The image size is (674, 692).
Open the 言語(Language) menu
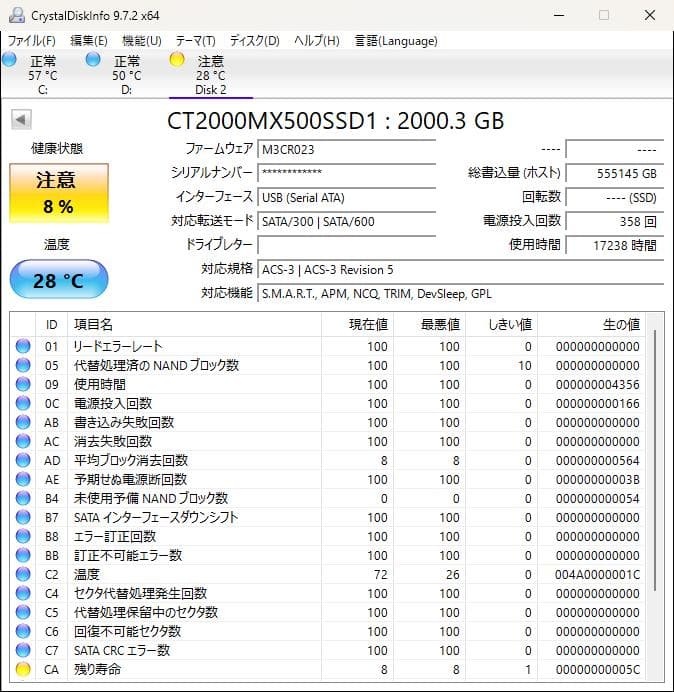(x=396, y=41)
